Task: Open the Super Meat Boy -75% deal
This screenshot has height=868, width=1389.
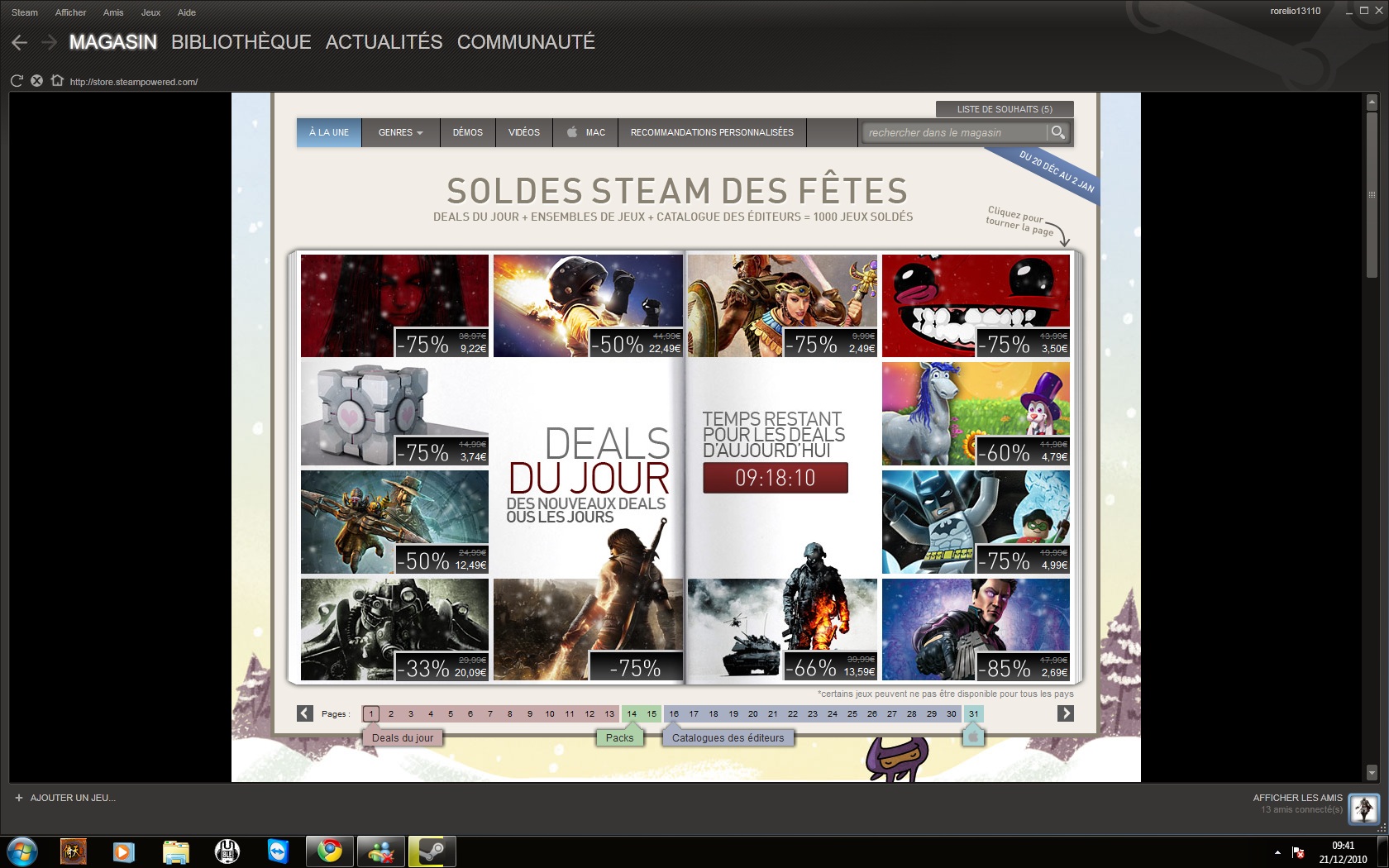Action: pyautogui.click(x=976, y=306)
